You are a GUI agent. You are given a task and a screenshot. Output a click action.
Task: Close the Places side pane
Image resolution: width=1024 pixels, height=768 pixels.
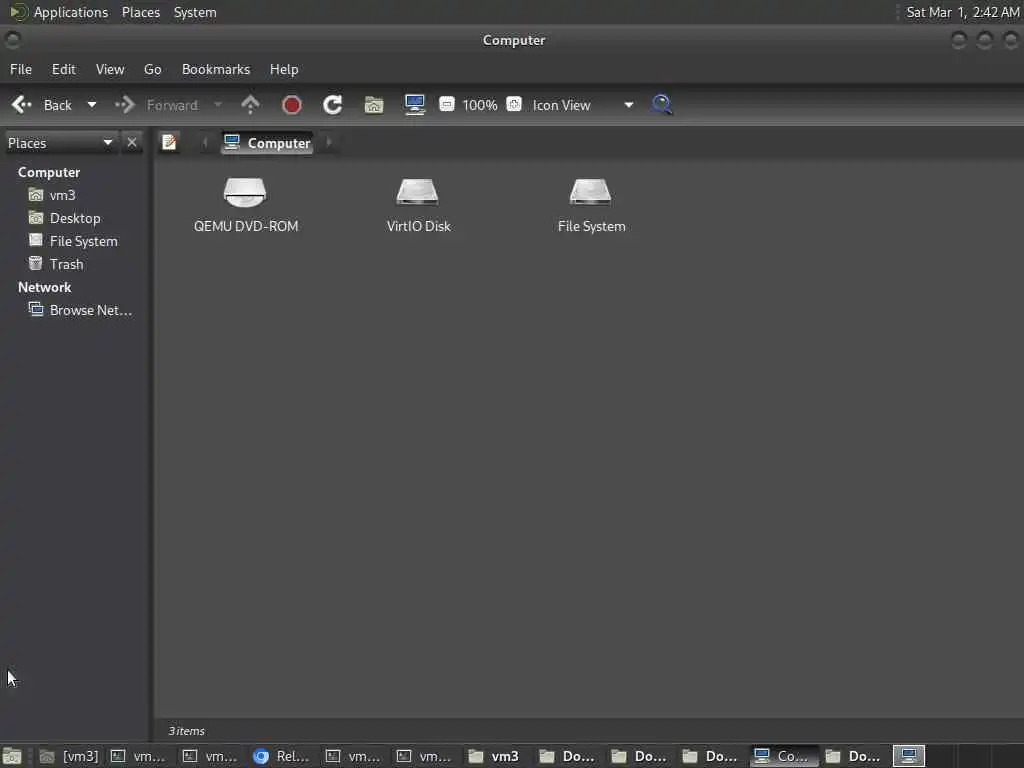point(132,142)
